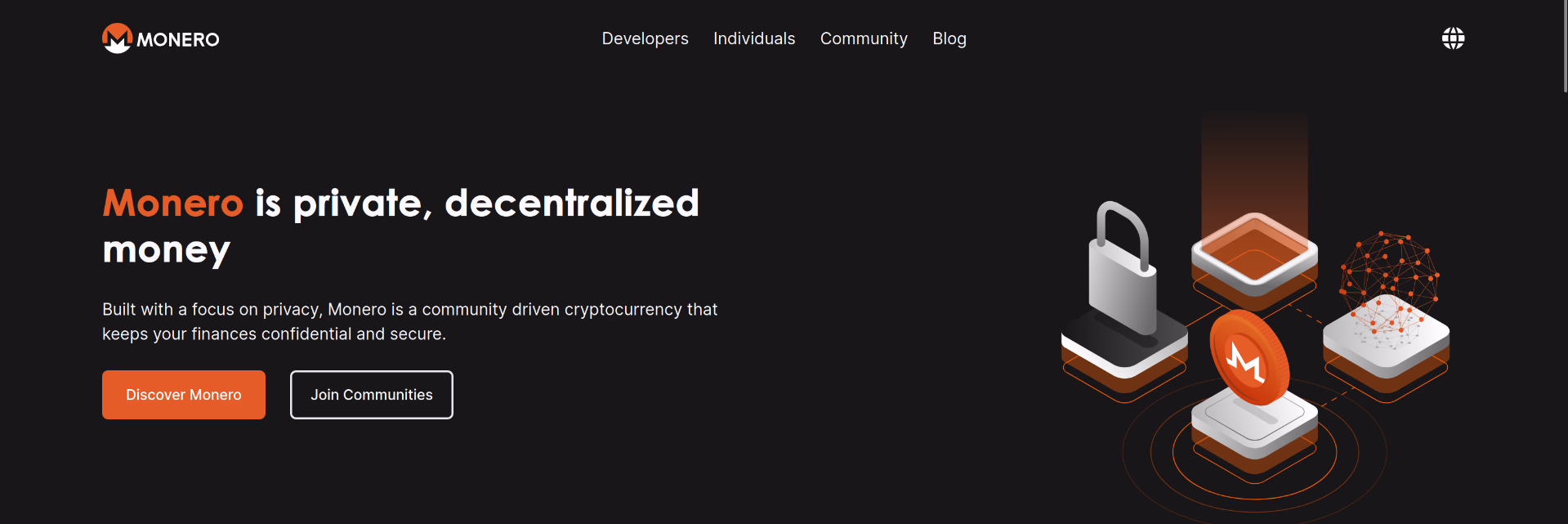The height and width of the screenshot is (524, 1568).
Task: Click the orange "Monero" word in headline
Action: click(x=173, y=203)
